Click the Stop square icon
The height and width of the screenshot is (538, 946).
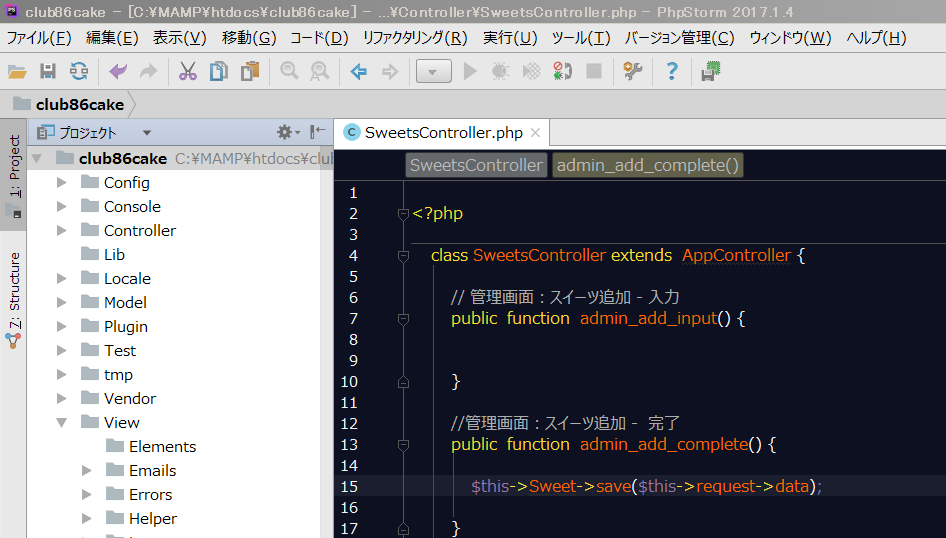[x=594, y=71]
